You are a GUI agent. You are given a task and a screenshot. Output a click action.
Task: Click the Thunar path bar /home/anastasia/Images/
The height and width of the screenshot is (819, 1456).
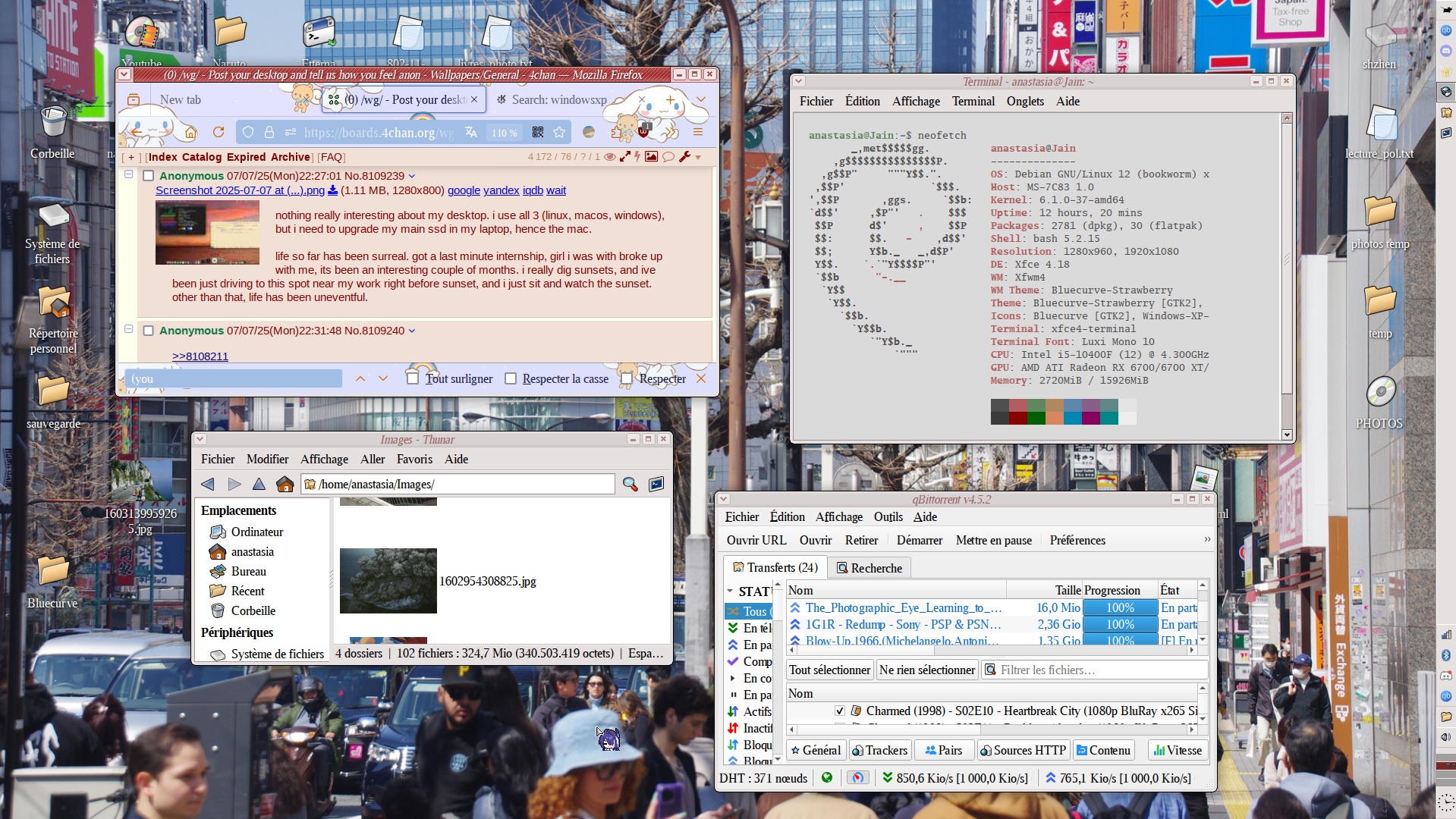(x=458, y=484)
